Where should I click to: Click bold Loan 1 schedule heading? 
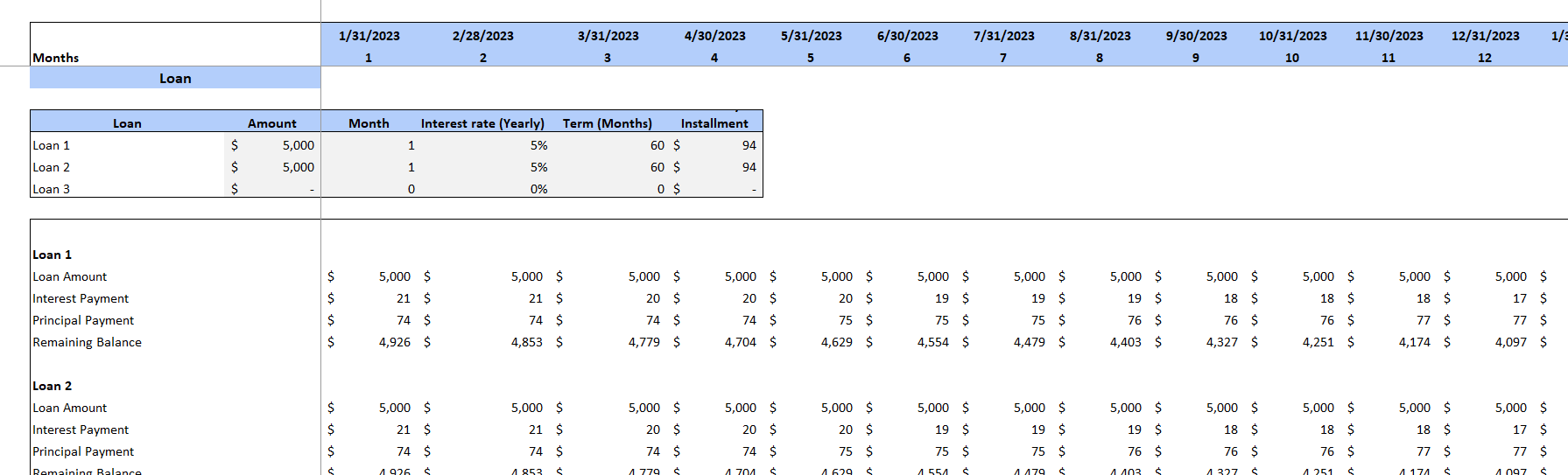point(53,255)
